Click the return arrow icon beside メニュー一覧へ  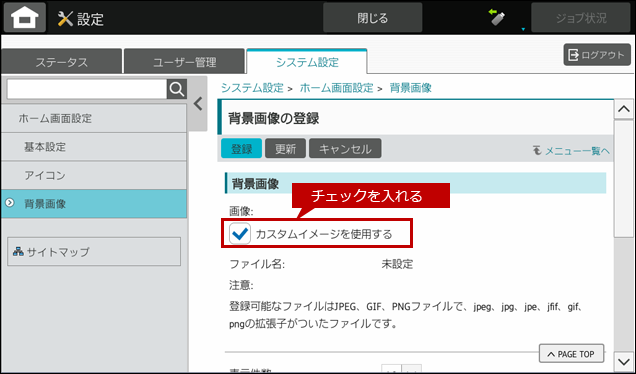[537, 151]
